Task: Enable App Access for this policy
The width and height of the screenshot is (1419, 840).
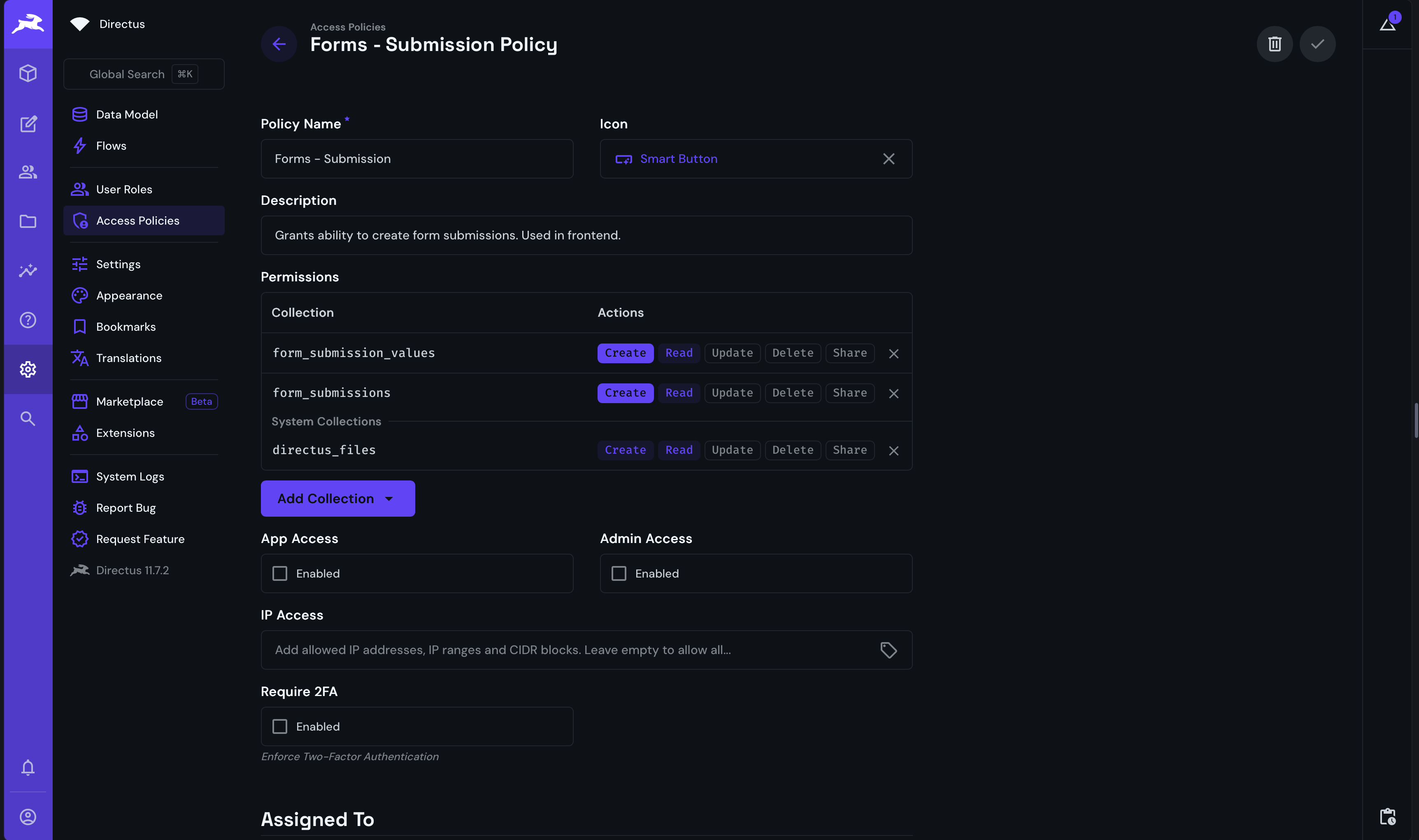Action: point(280,573)
